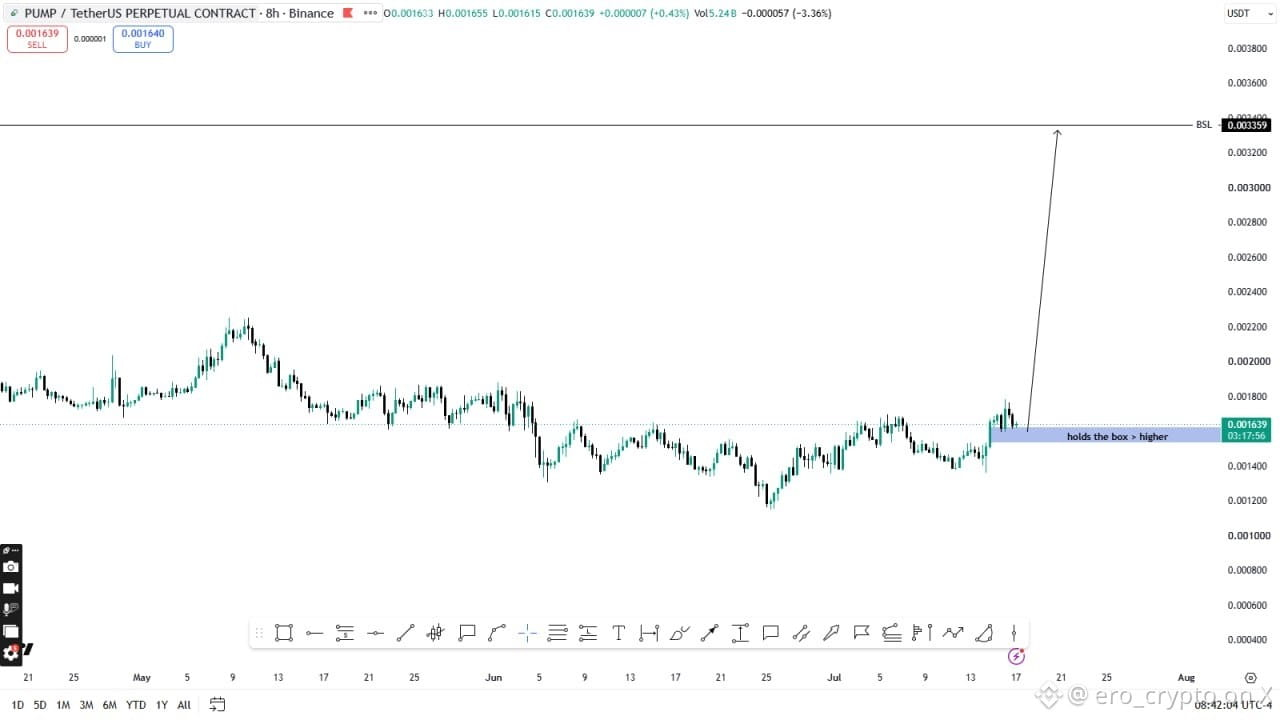Click the 0.001000 price axis label
The width and height of the screenshot is (1280, 720).
pyautogui.click(x=1248, y=535)
